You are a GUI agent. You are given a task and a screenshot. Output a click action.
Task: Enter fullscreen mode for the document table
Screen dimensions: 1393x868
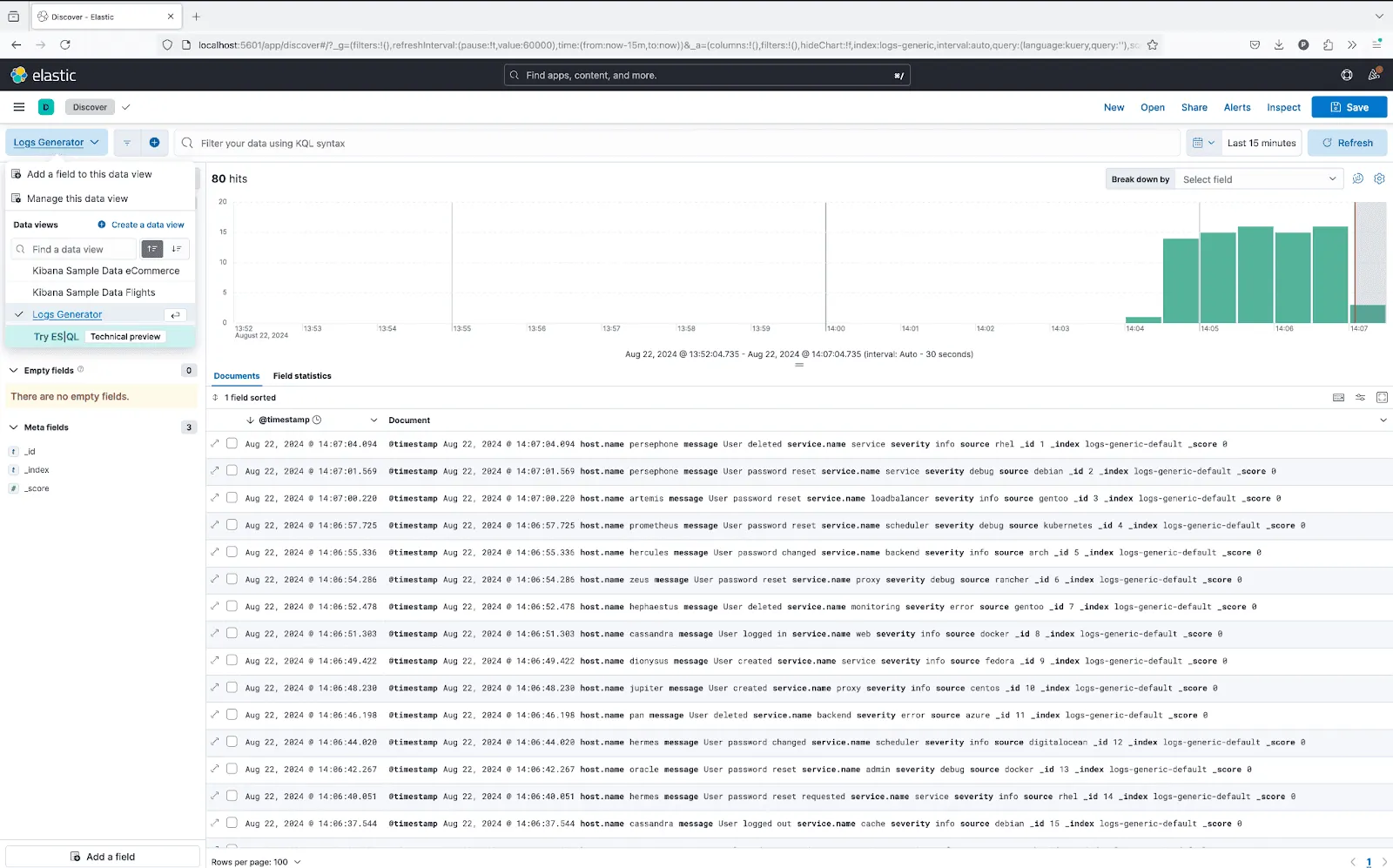(1382, 397)
